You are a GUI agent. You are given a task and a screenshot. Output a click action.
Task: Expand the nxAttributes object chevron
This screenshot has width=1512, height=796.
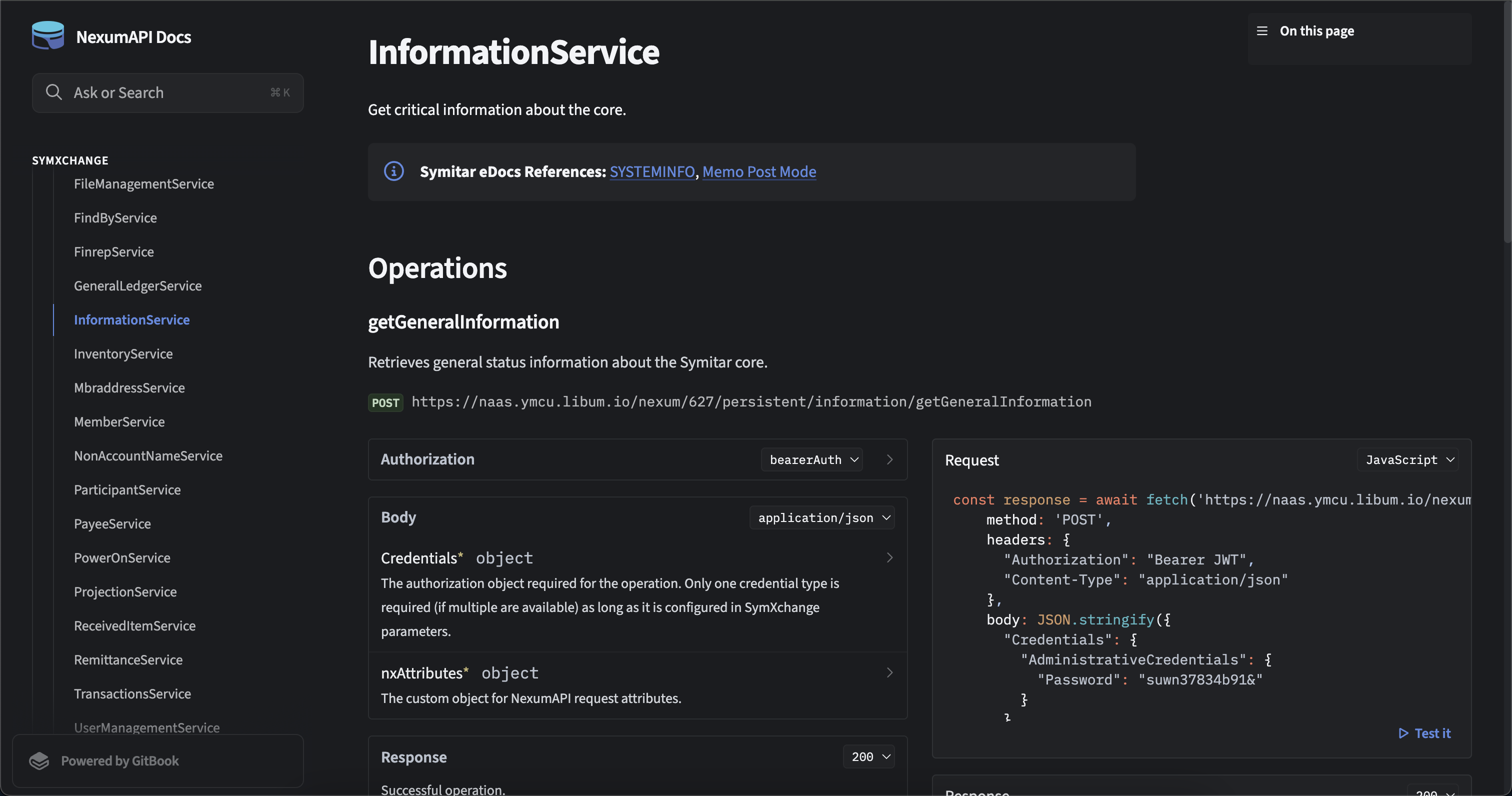coord(889,672)
